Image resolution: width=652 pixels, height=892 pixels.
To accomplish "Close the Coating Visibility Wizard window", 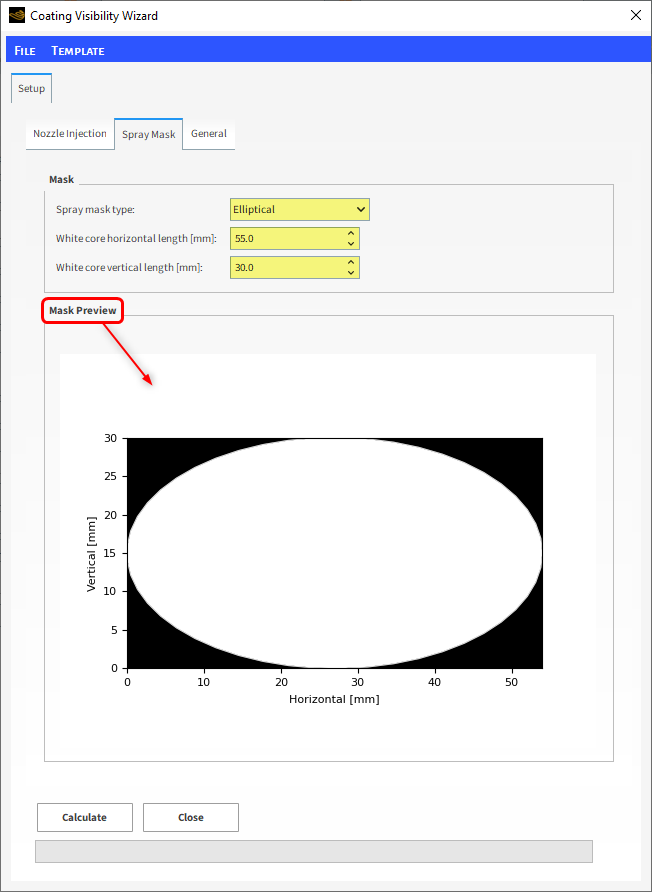I will [636, 15].
